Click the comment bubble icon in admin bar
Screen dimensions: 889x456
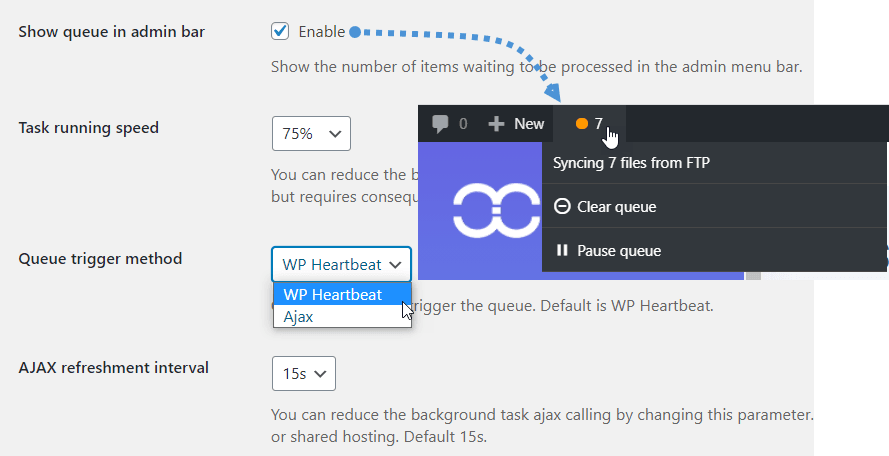(x=440, y=124)
